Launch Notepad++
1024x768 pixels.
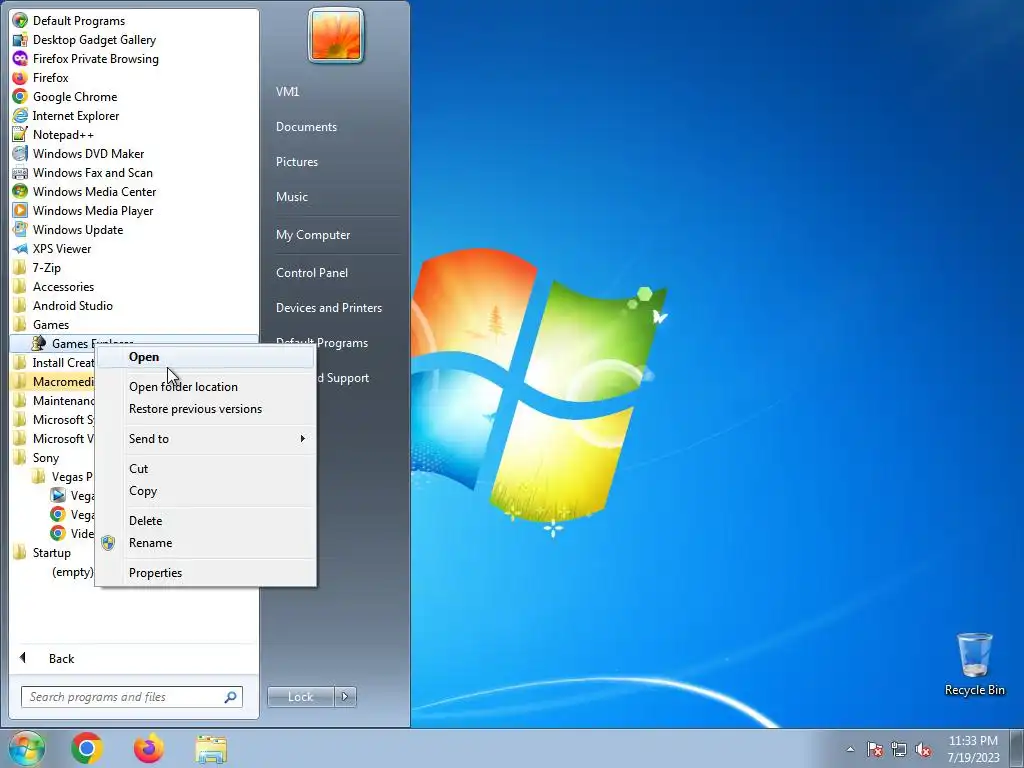pos(53,135)
